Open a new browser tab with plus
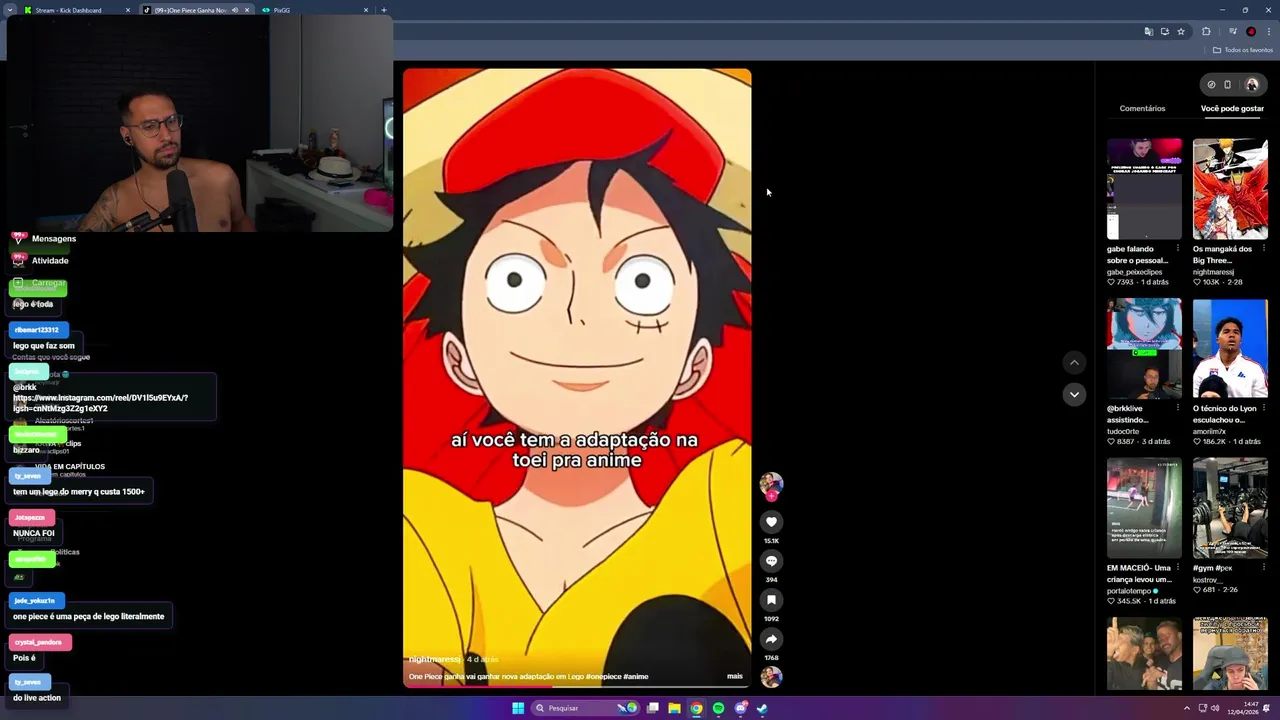The width and height of the screenshot is (1280, 720). click(x=384, y=10)
